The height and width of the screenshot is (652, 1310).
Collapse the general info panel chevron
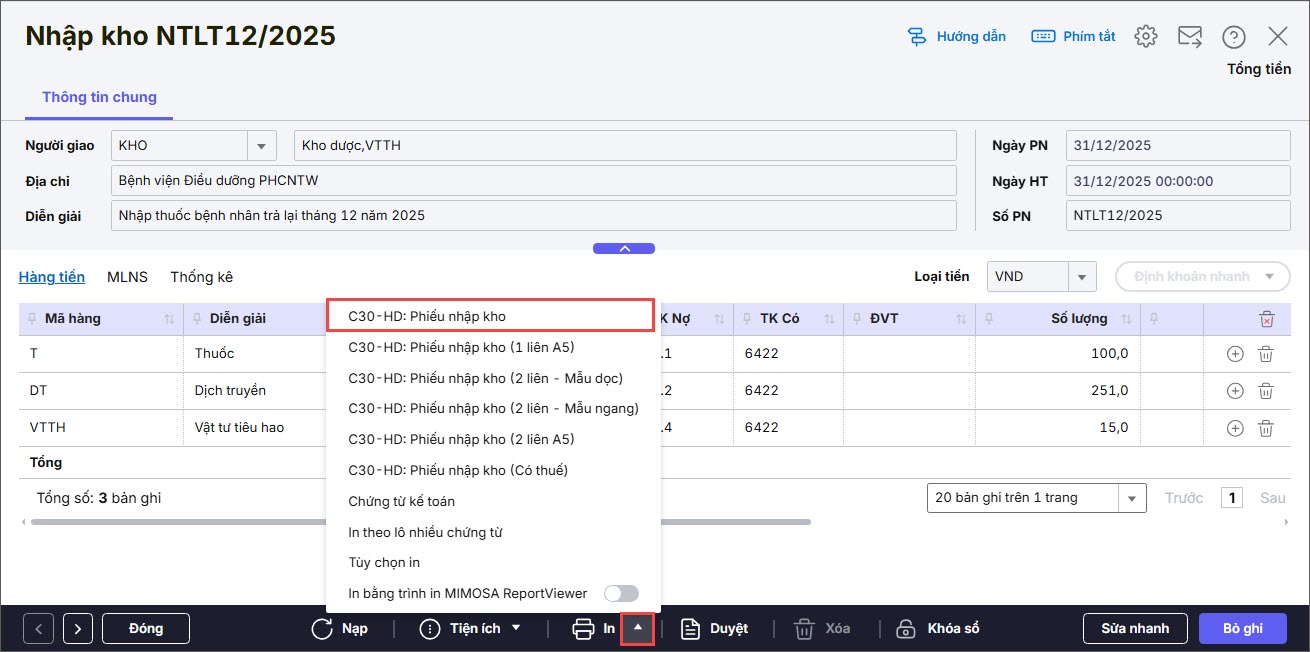[x=624, y=248]
